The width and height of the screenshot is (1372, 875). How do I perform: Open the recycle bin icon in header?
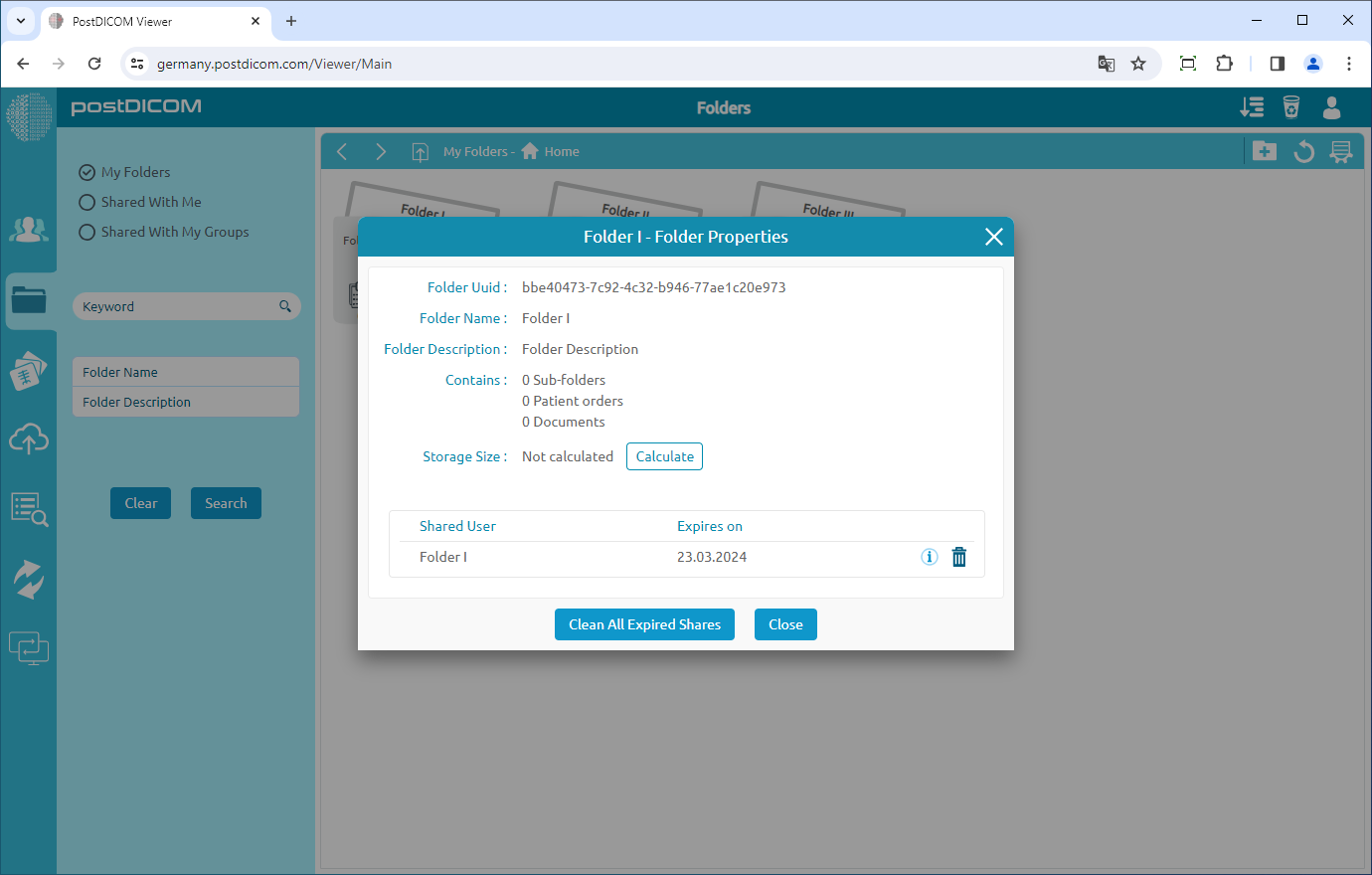pos(1291,107)
